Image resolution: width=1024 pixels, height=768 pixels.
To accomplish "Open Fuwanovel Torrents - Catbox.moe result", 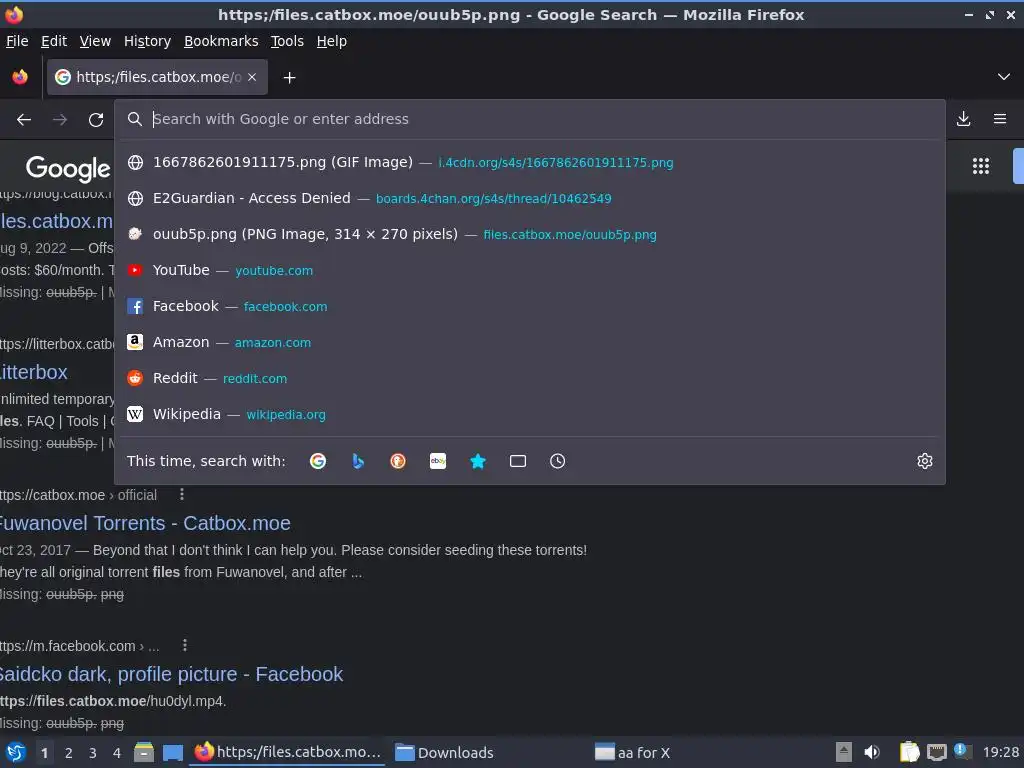I will click(144, 523).
